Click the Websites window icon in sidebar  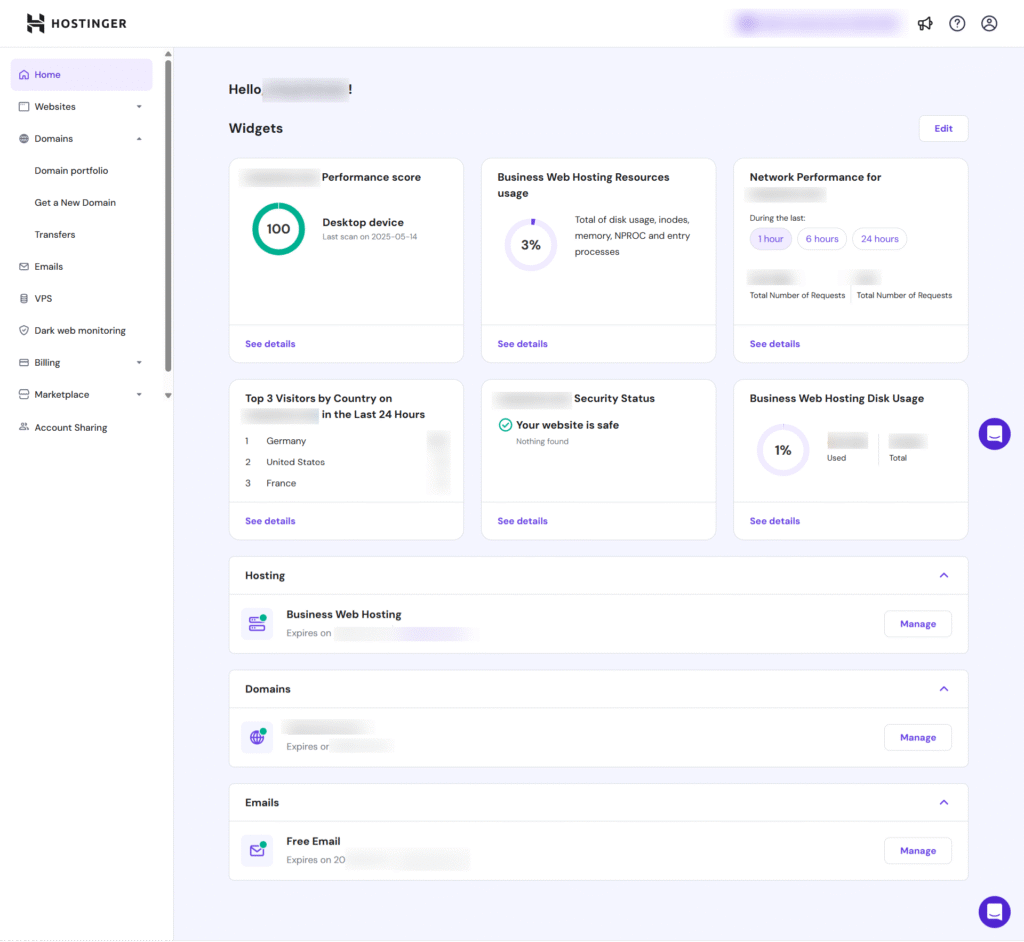[24, 106]
